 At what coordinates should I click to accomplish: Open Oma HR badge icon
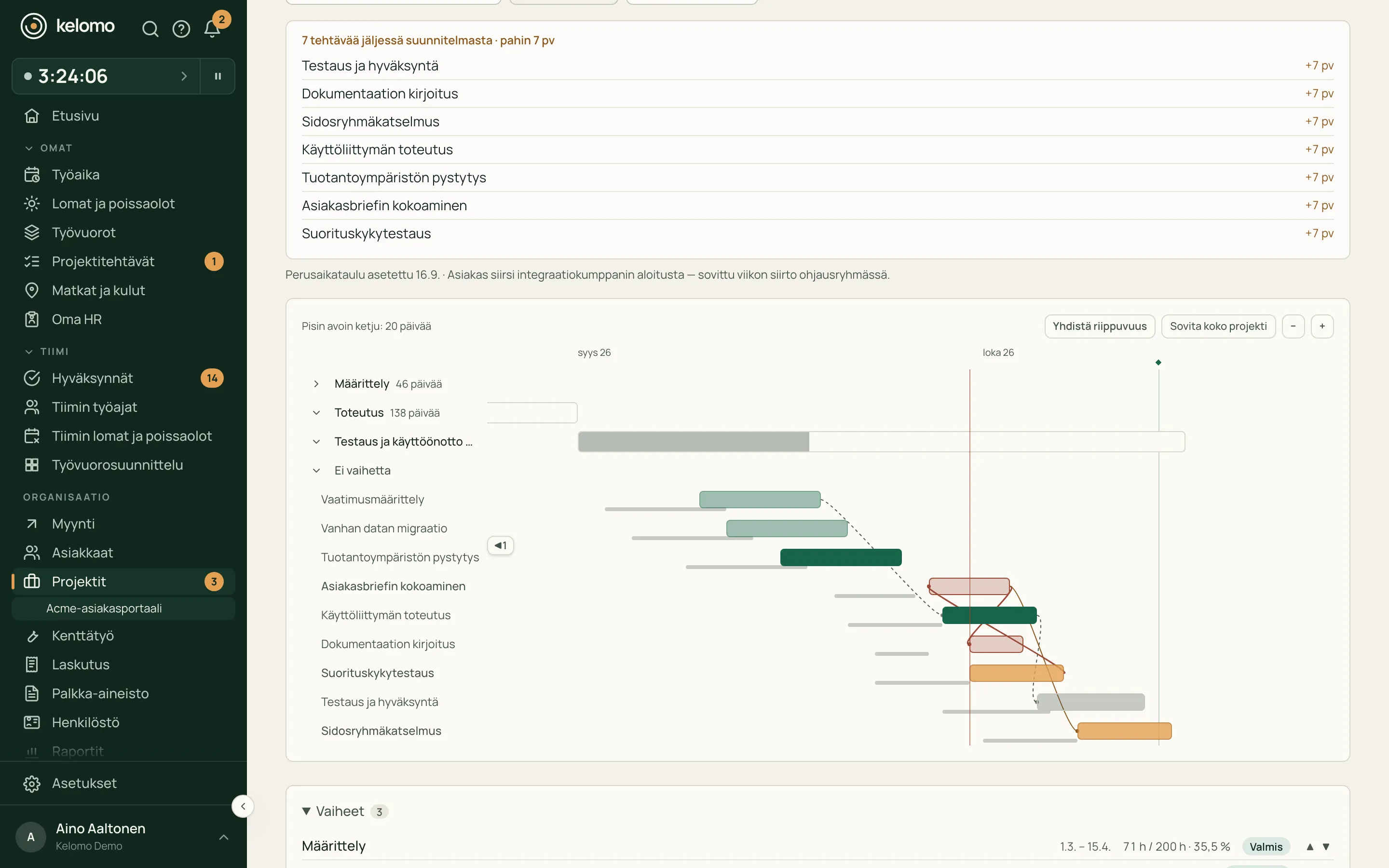123,319
